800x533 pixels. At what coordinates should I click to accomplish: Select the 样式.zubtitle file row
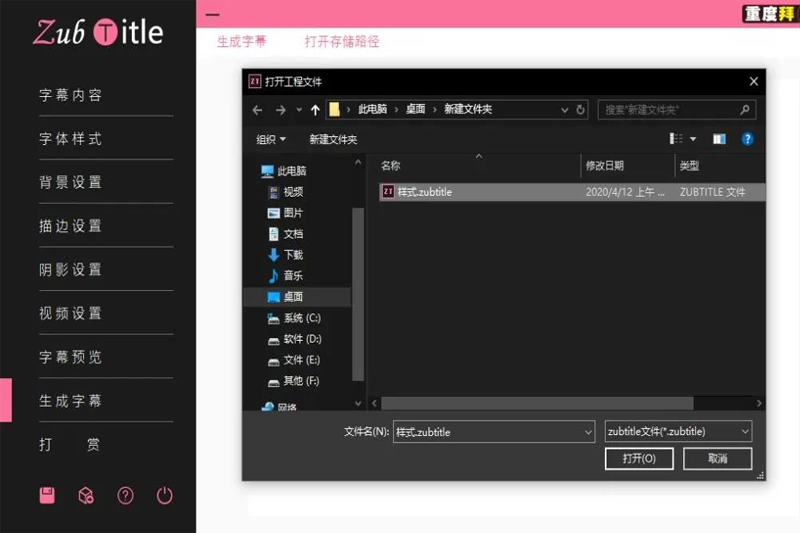coord(571,192)
